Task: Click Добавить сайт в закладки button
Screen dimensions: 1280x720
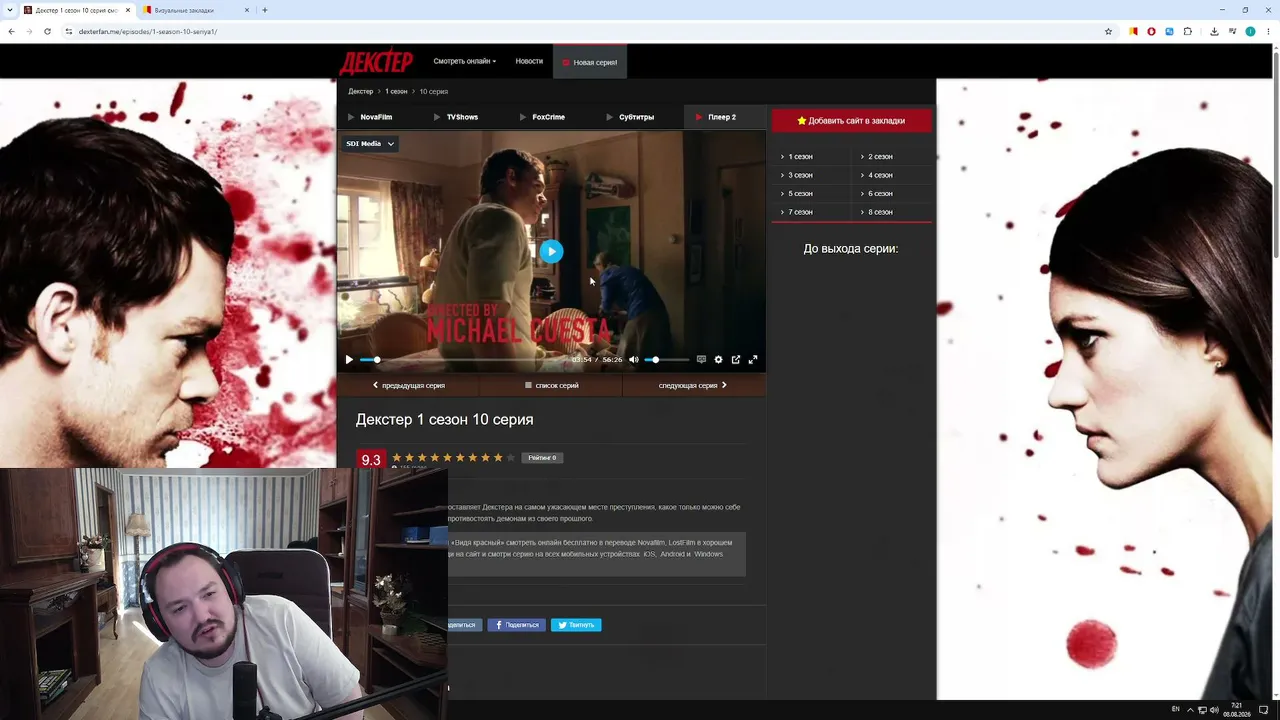Action: tap(851, 121)
